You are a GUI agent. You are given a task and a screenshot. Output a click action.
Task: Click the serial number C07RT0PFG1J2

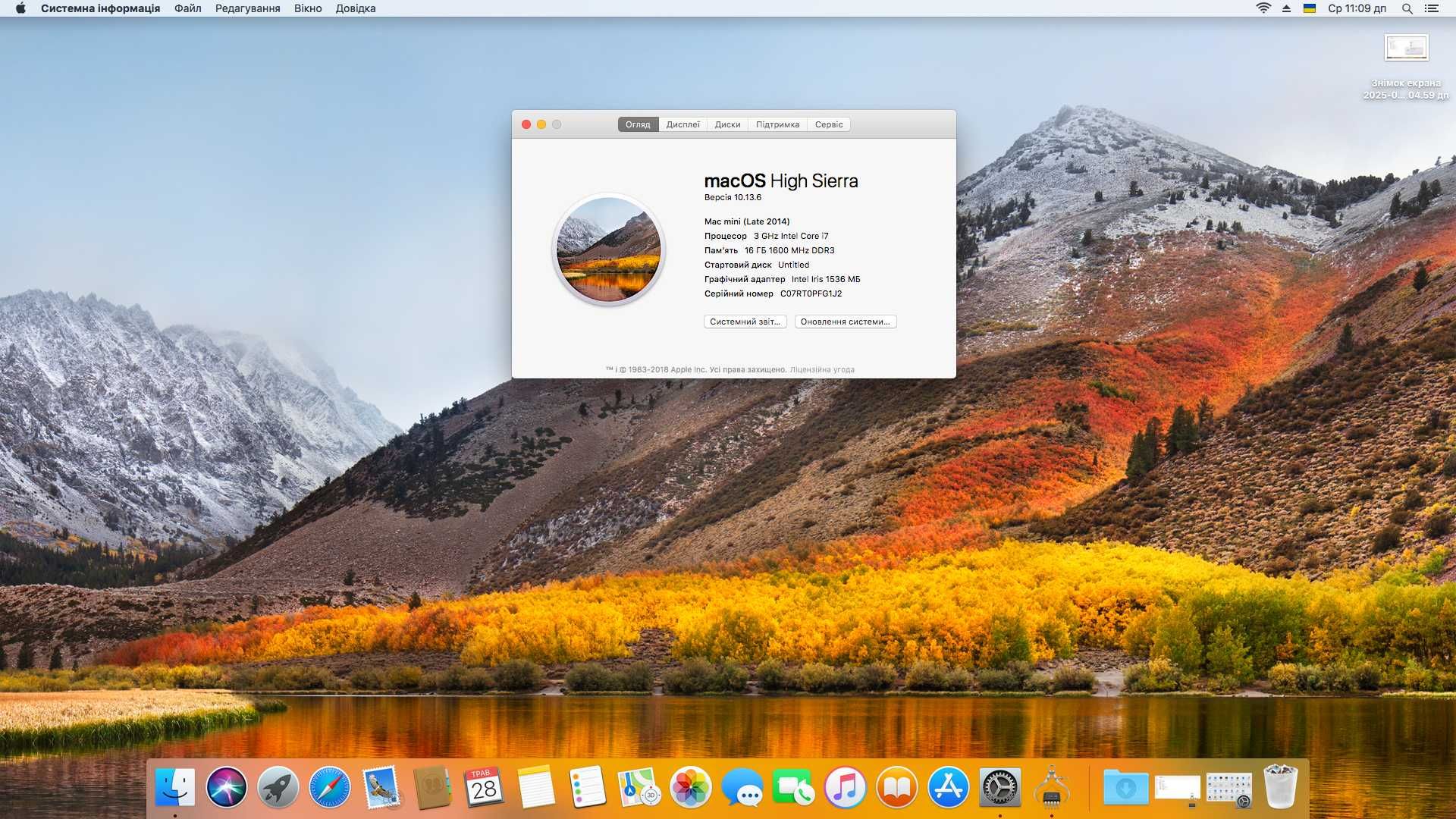pyautogui.click(x=811, y=293)
